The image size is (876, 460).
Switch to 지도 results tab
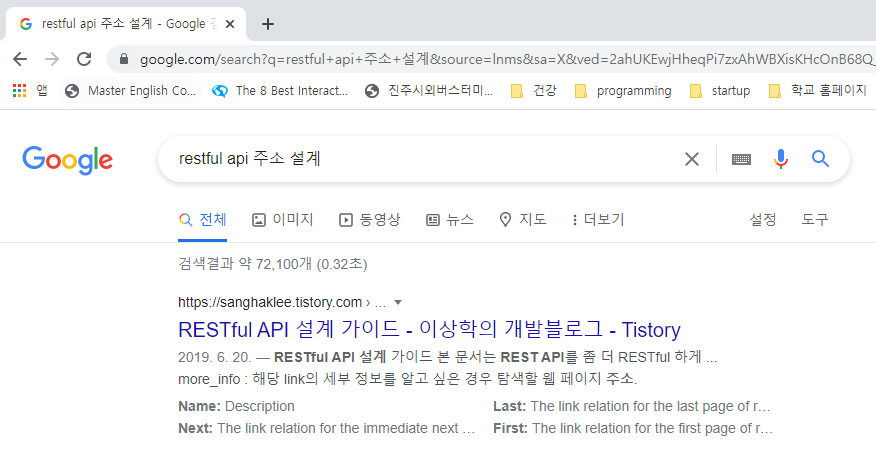pyautogui.click(x=522, y=220)
